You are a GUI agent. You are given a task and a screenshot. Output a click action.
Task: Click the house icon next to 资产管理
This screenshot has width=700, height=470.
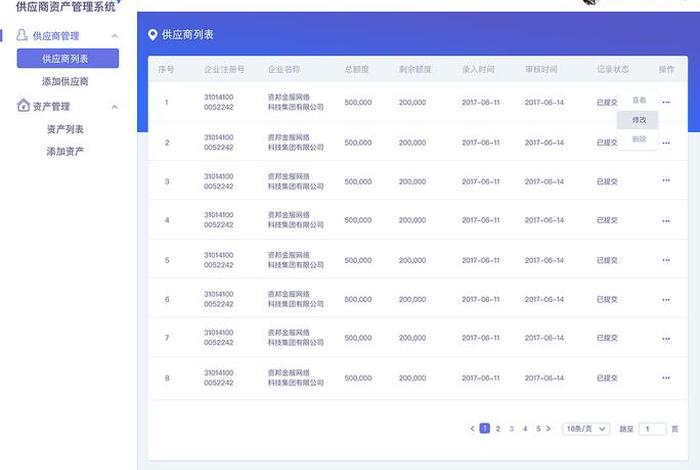click(x=23, y=105)
